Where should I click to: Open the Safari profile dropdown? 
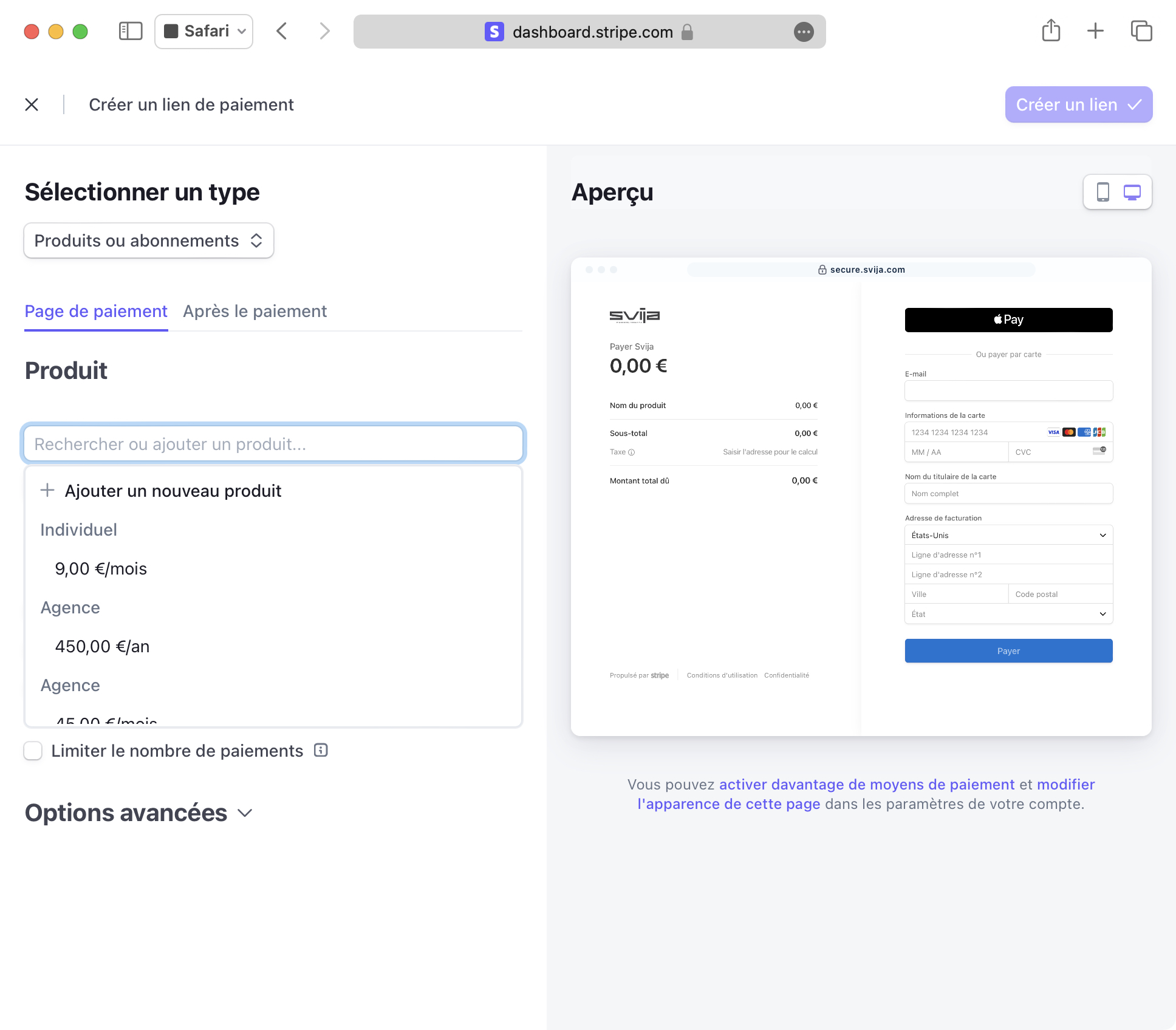[x=204, y=31]
